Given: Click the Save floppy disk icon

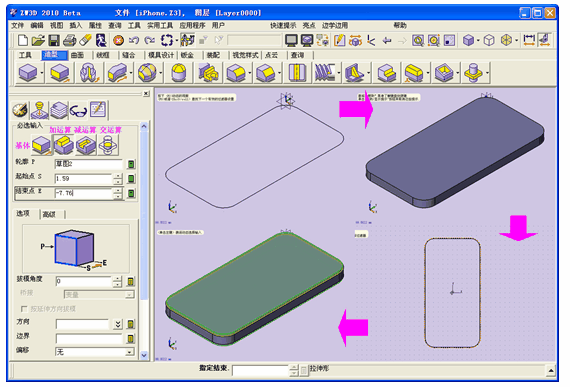Looking at the screenshot, I should click(x=54, y=40).
